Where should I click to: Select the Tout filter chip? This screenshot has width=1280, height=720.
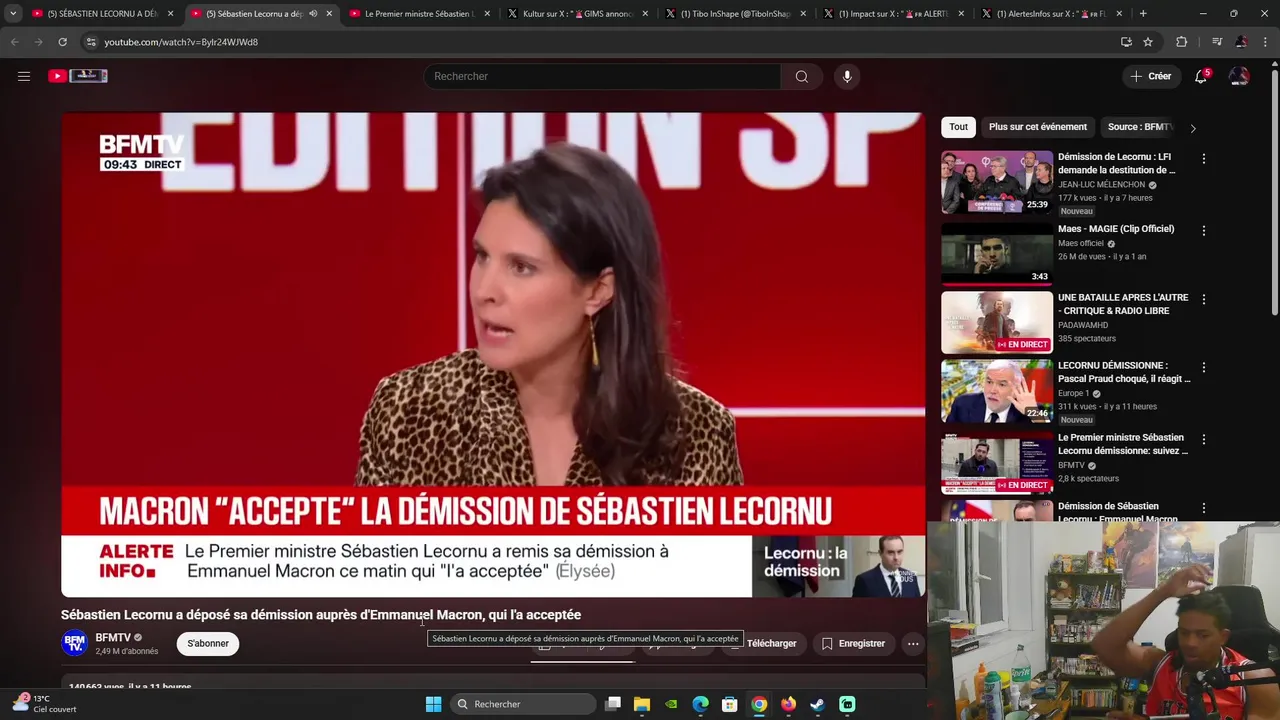[958, 127]
